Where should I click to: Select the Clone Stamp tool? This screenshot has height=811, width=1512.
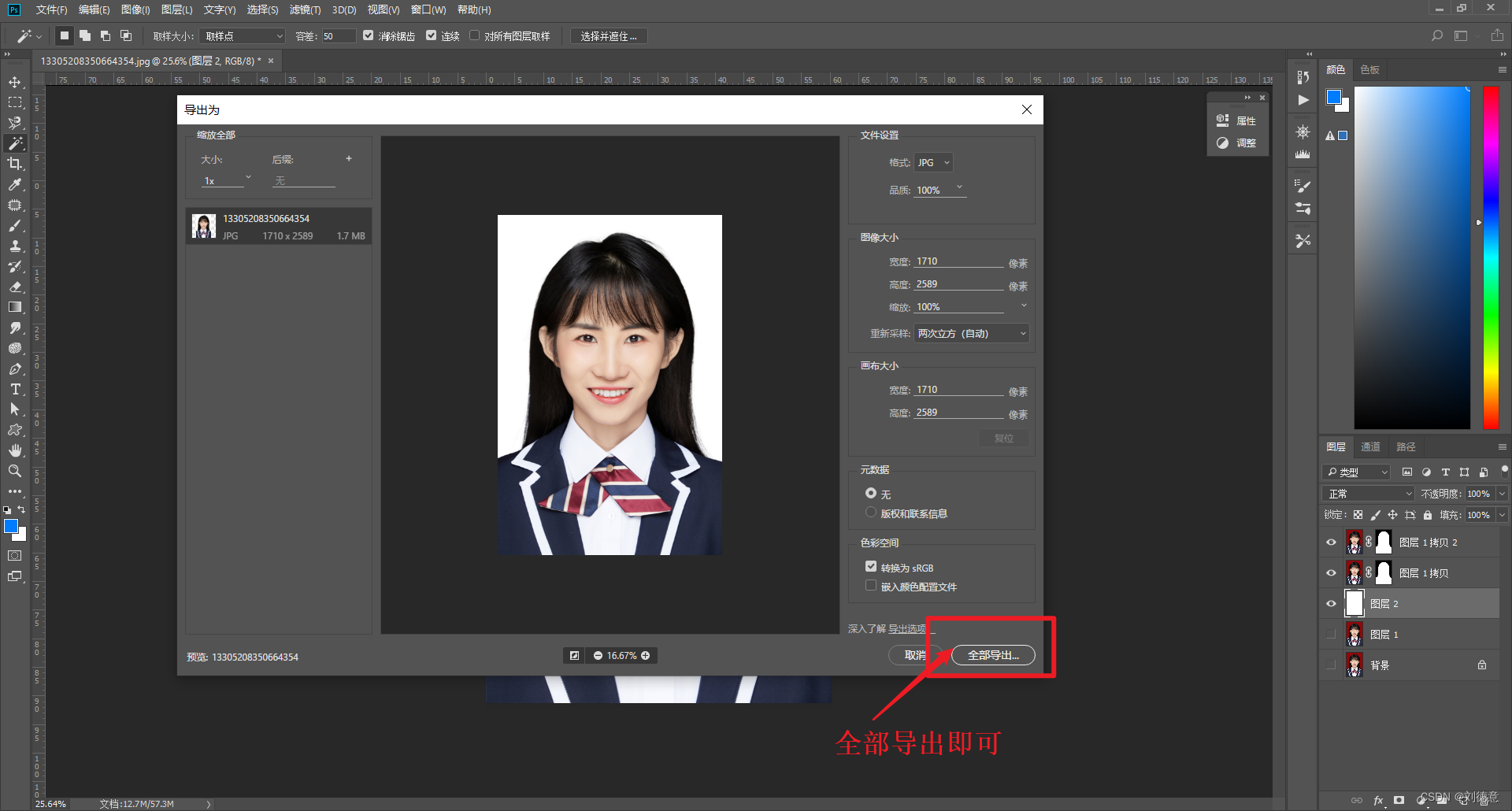pyautogui.click(x=15, y=246)
